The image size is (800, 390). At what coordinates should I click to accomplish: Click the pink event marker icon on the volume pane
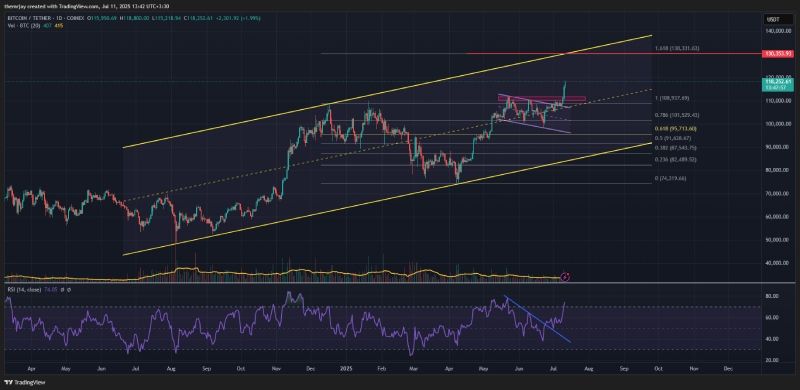click(x=565, y=277)
